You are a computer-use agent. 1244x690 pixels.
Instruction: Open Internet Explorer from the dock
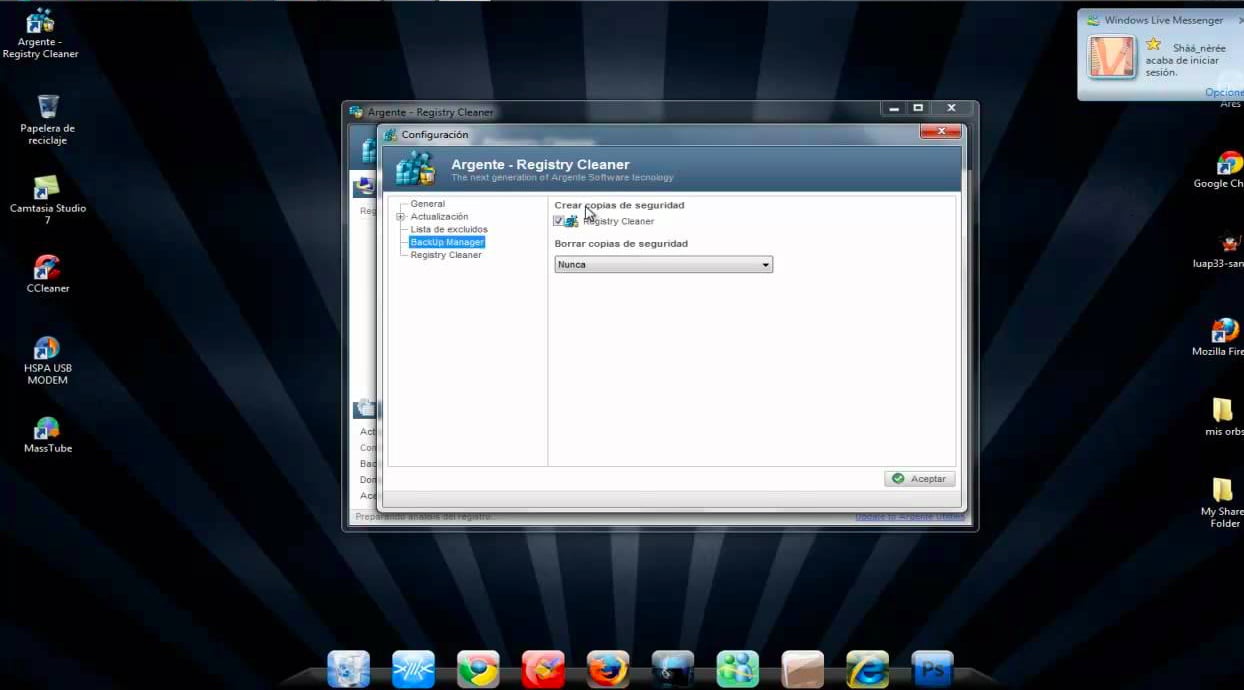867,669
